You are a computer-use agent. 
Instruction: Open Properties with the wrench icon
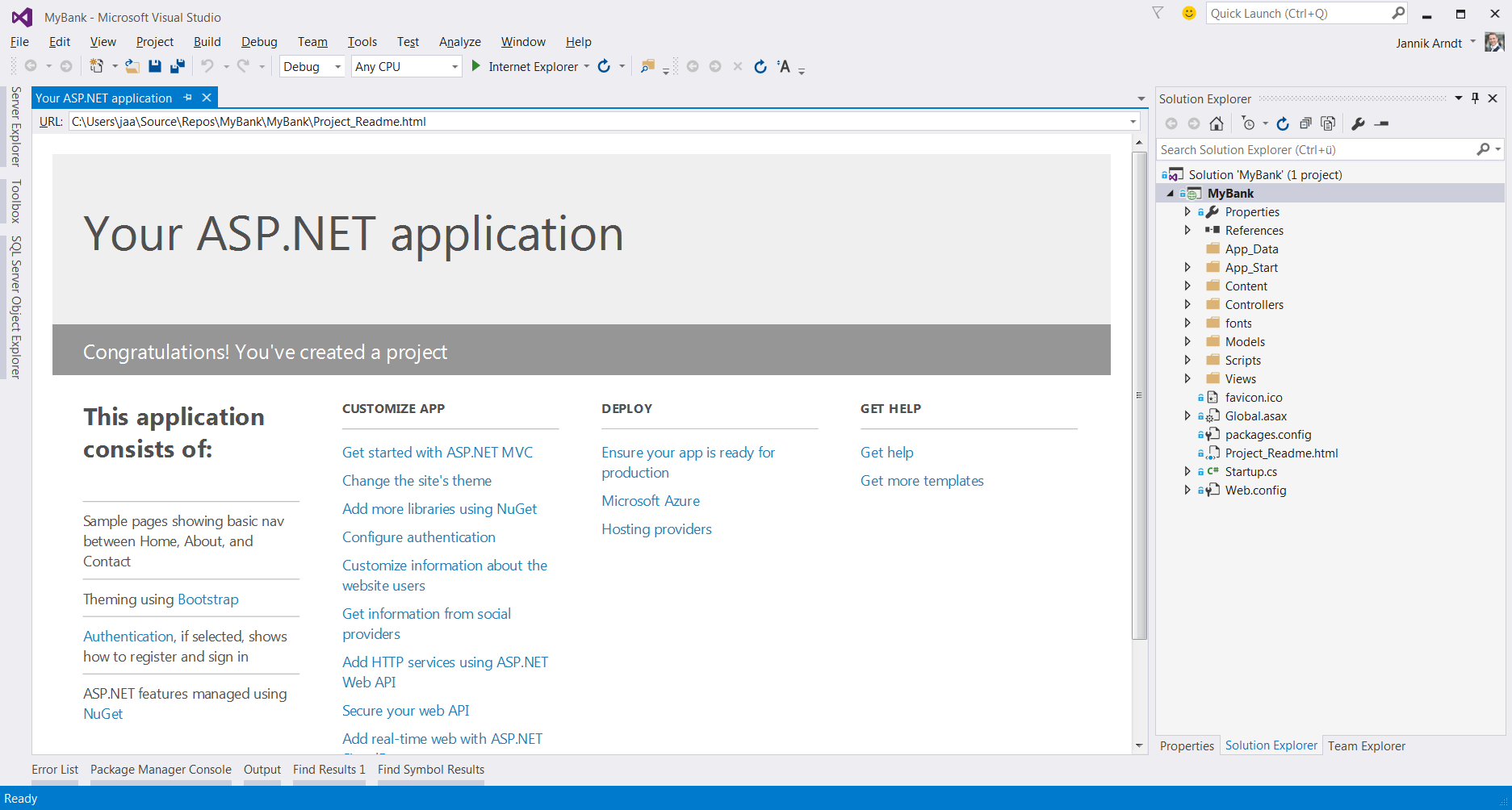(1358, 123)
